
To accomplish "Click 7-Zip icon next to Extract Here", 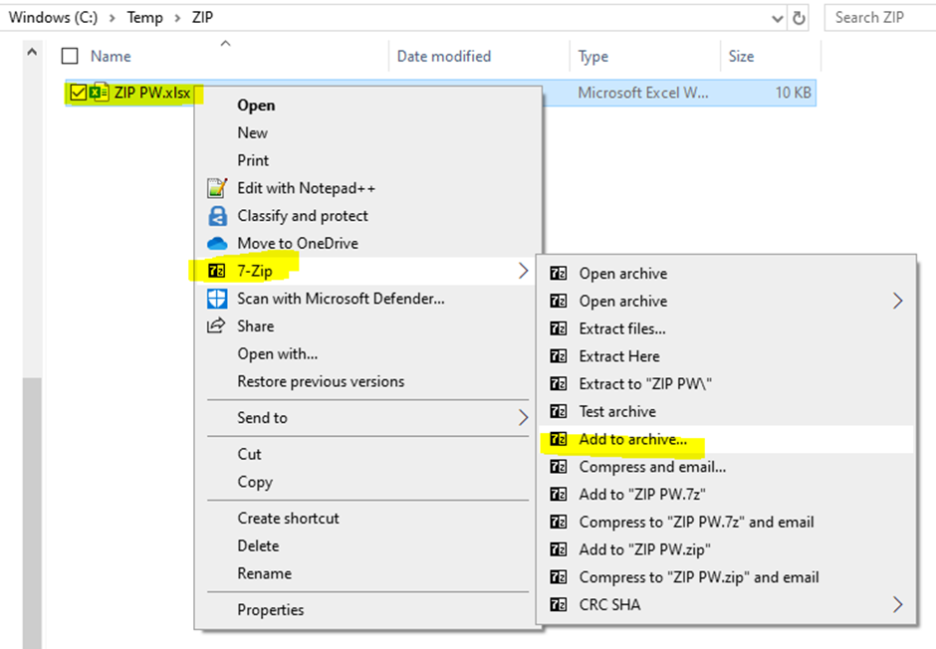I will [558, 356].
